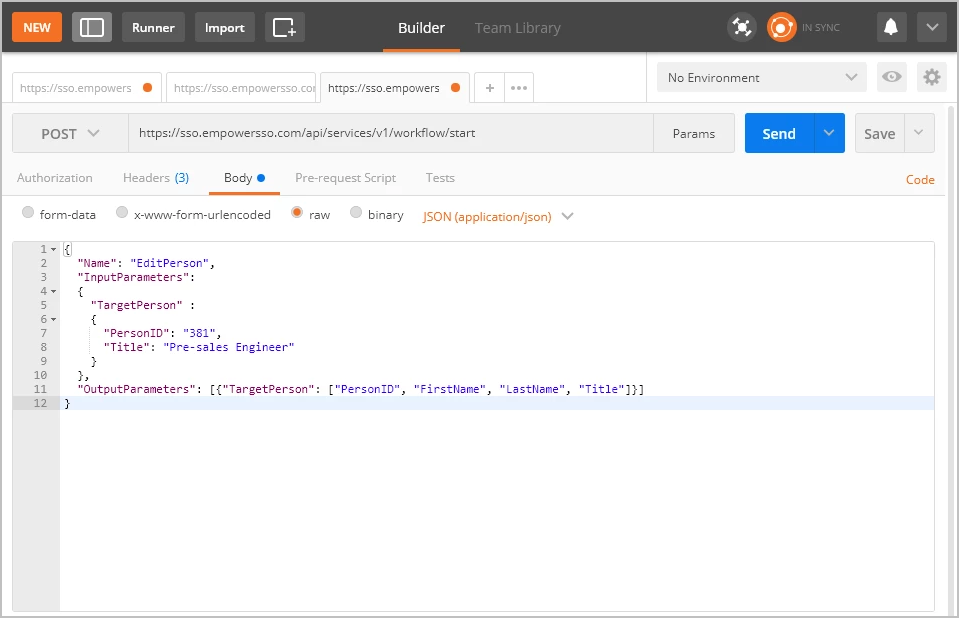Add a new request tab
The height and width of the screenshot is (618, 959).
[489, 88]
